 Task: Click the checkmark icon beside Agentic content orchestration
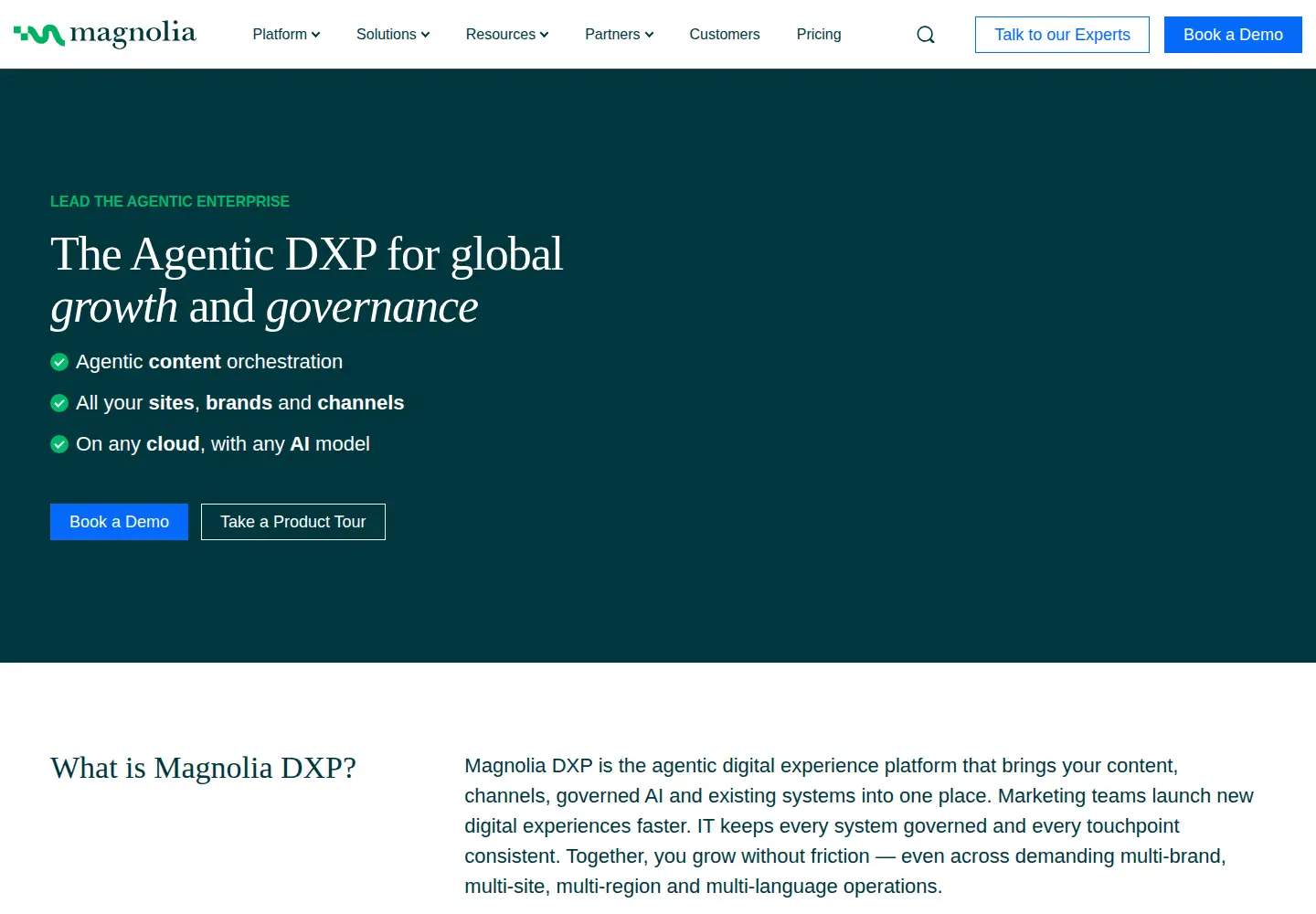coord(59,362)
